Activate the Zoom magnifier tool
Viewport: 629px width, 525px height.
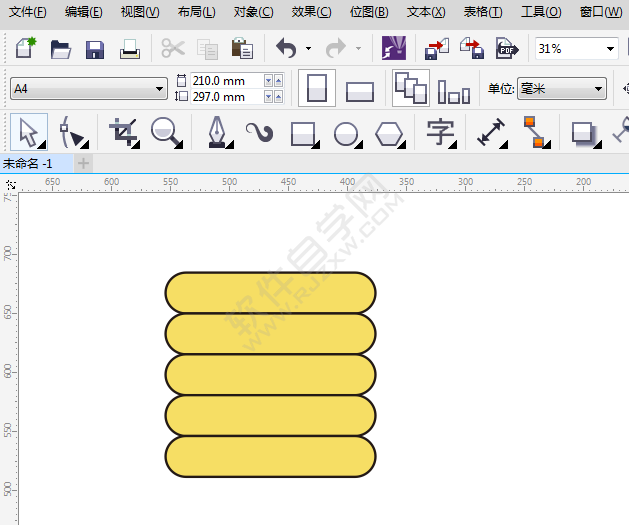click(x=166, y=132)
